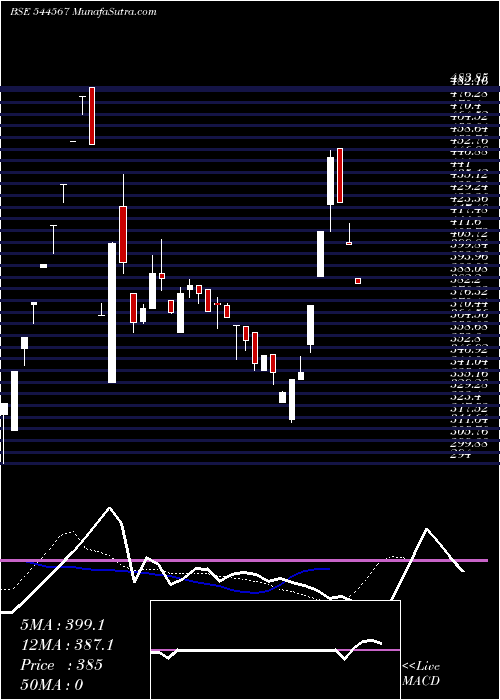The width and height of the screenshot is (500, 700).
Task: Click the BSE 544567 MunafaSutra.com title
Action: [x=83, y=12]
